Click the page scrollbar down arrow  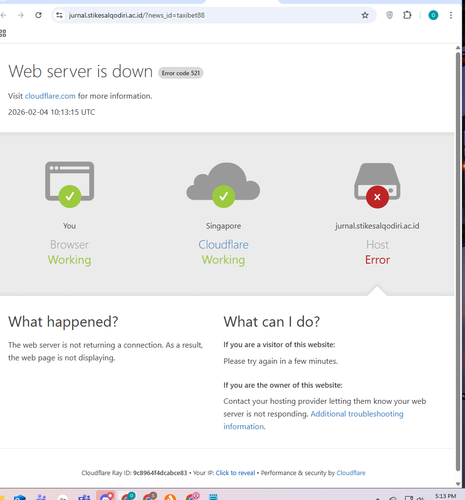458,484
